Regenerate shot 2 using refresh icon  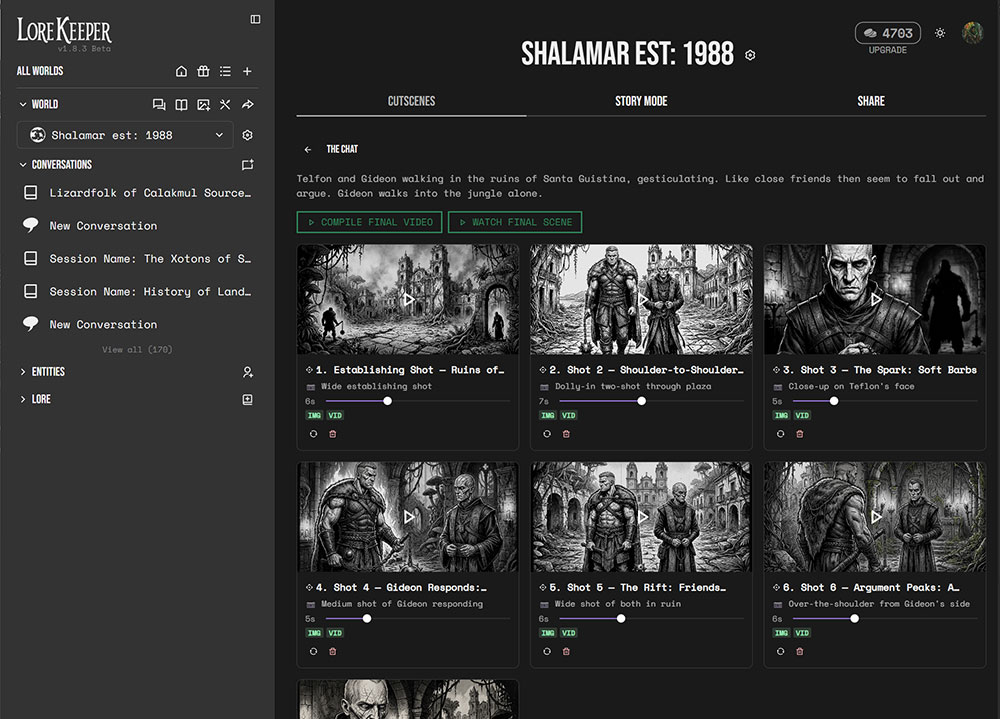pyautogui.click(x=547, y=434)
